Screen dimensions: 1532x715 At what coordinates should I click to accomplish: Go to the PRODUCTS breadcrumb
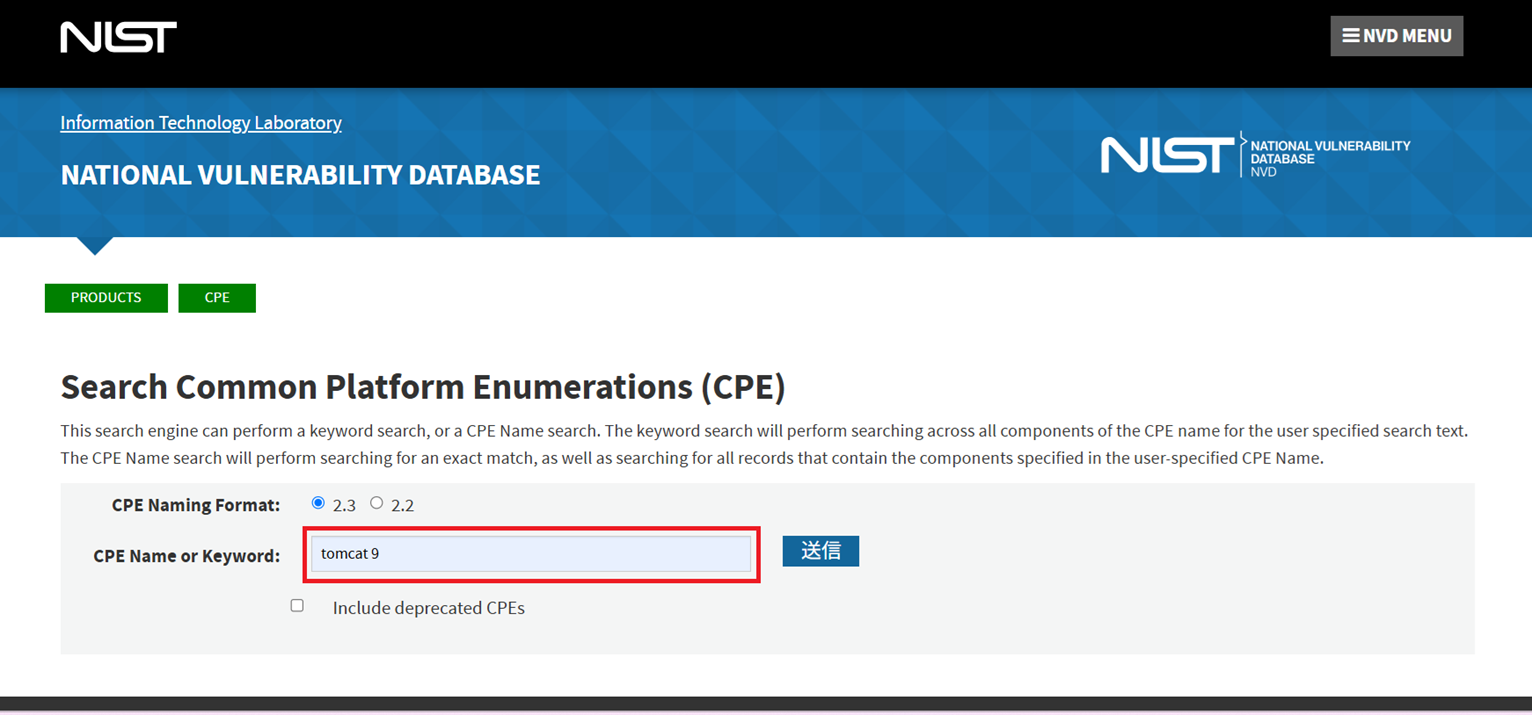pyautogui.click(x=106, y=298)
